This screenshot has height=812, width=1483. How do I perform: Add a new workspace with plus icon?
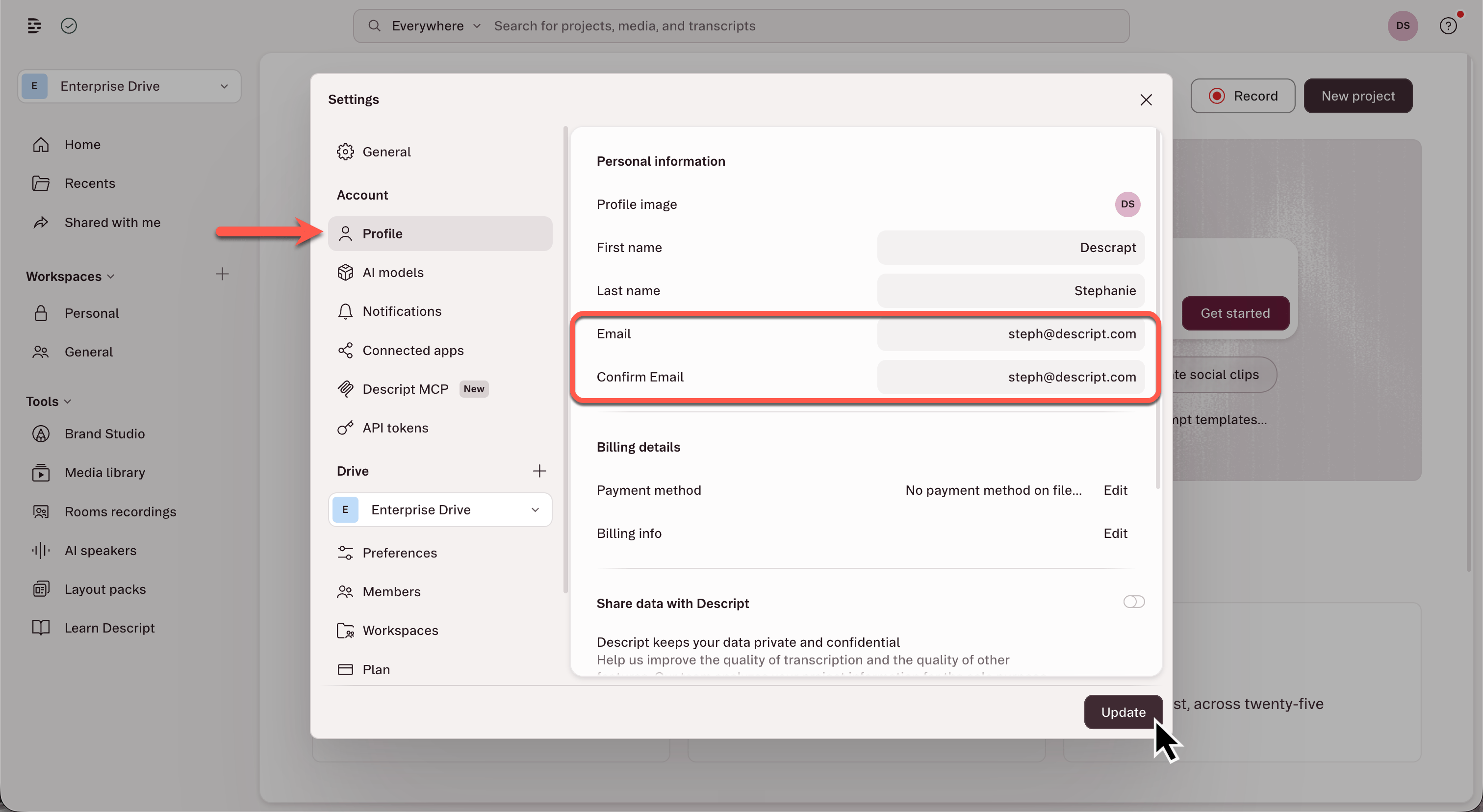222,274
